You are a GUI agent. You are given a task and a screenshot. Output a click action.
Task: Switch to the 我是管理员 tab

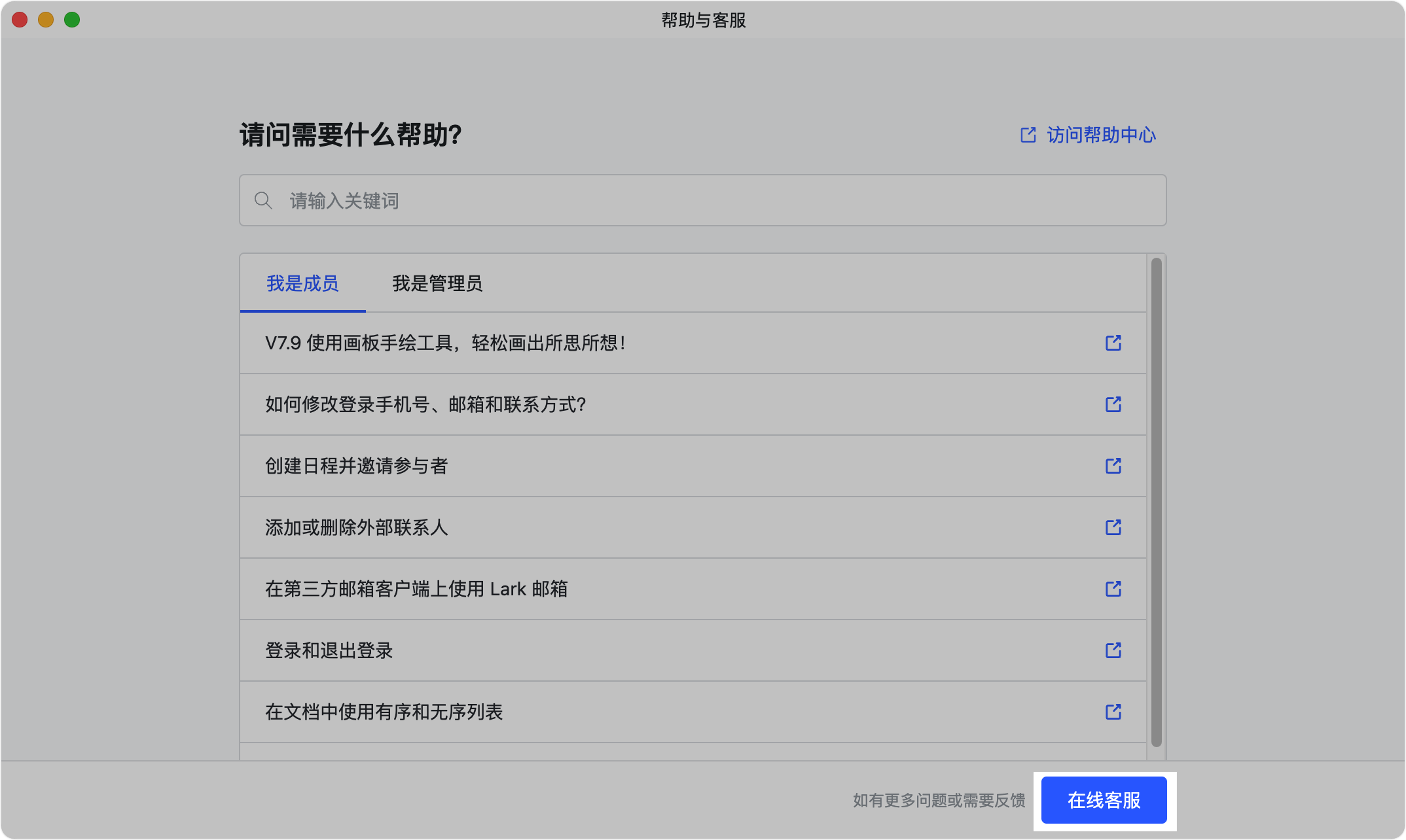click(437, 283)
